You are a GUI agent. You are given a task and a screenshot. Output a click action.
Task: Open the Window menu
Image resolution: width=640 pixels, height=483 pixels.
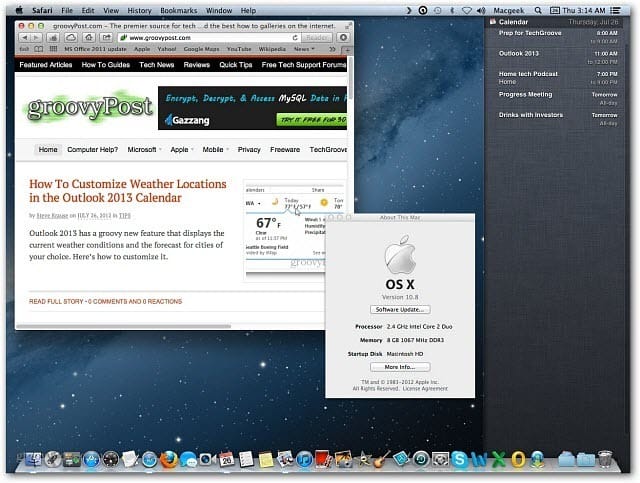(219, 11)
